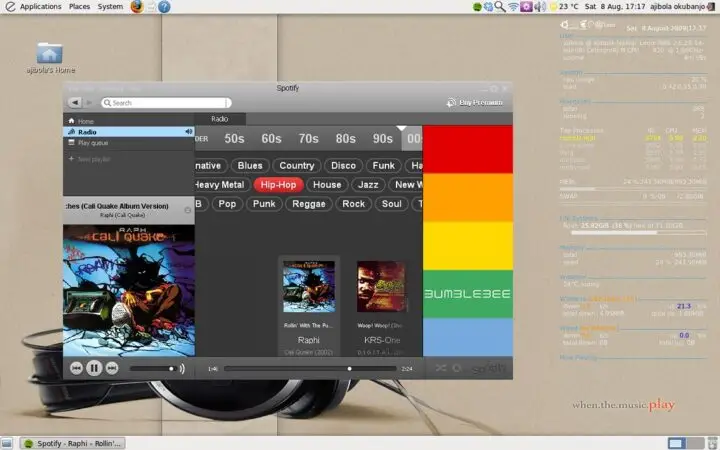This screenshot has height=450, width=720.
Task: Toggle the Soul genre
Action: click(392, 204)
